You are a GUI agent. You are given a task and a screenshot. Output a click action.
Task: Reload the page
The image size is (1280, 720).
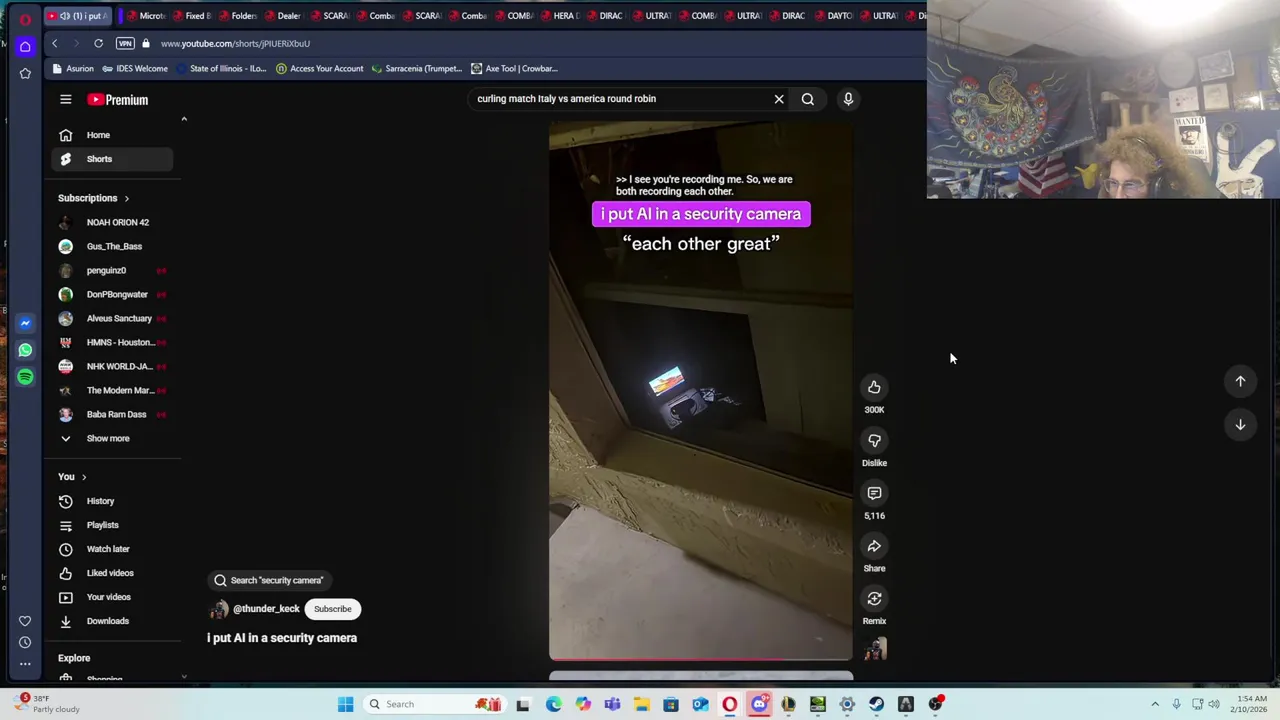pos(98,43)
